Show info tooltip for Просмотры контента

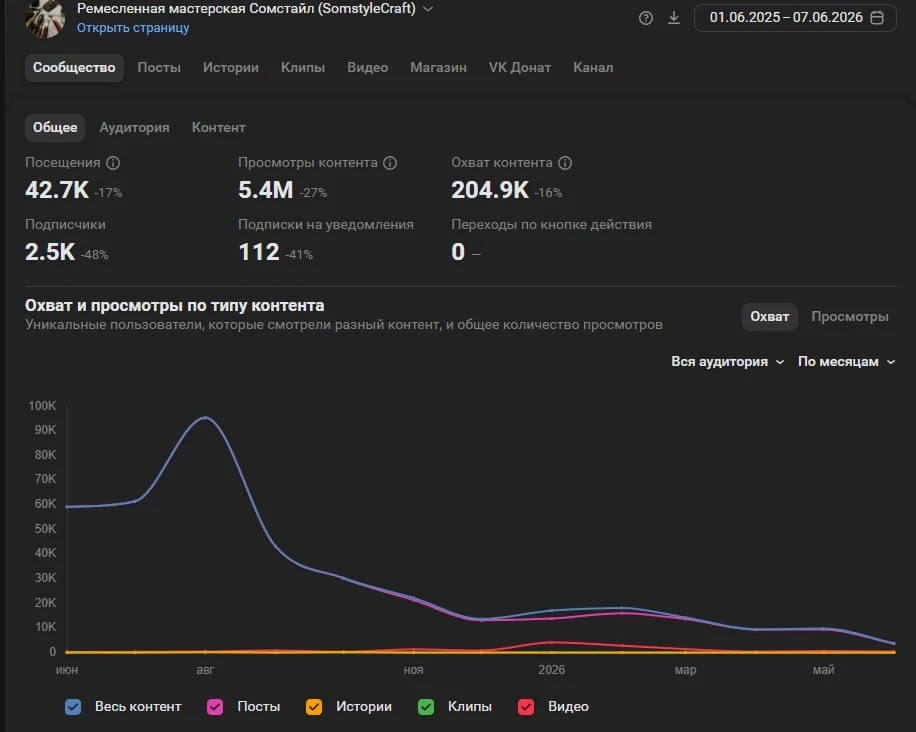tap(390, 163)
